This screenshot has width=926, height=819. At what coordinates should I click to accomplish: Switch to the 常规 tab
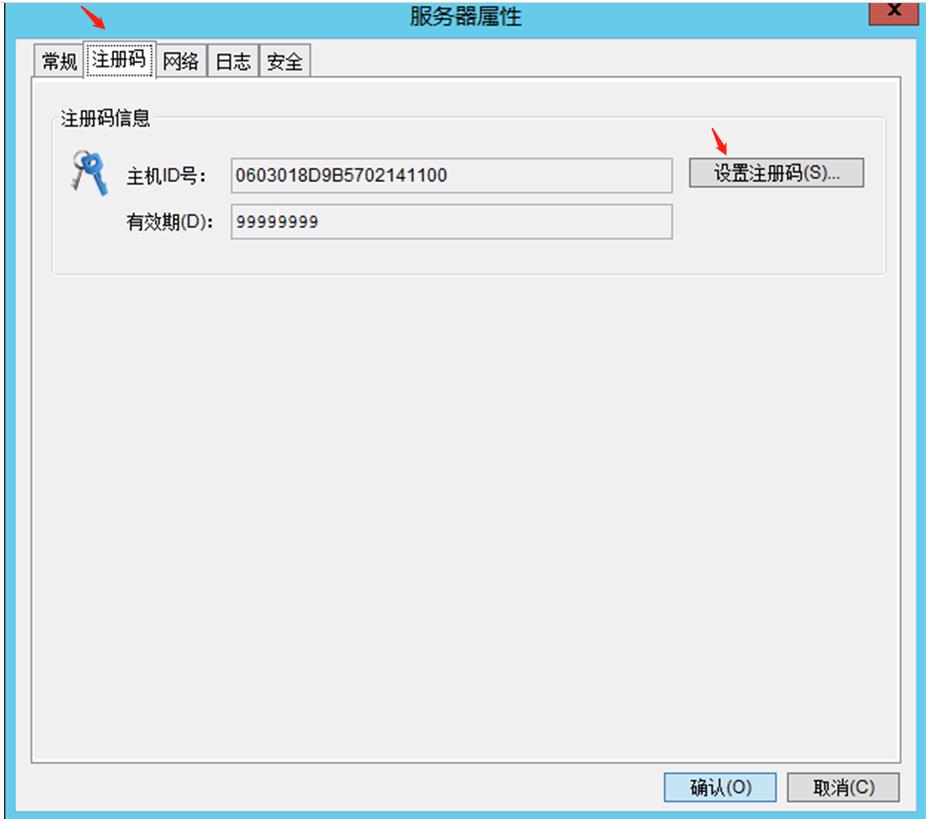tap(59, 62)
